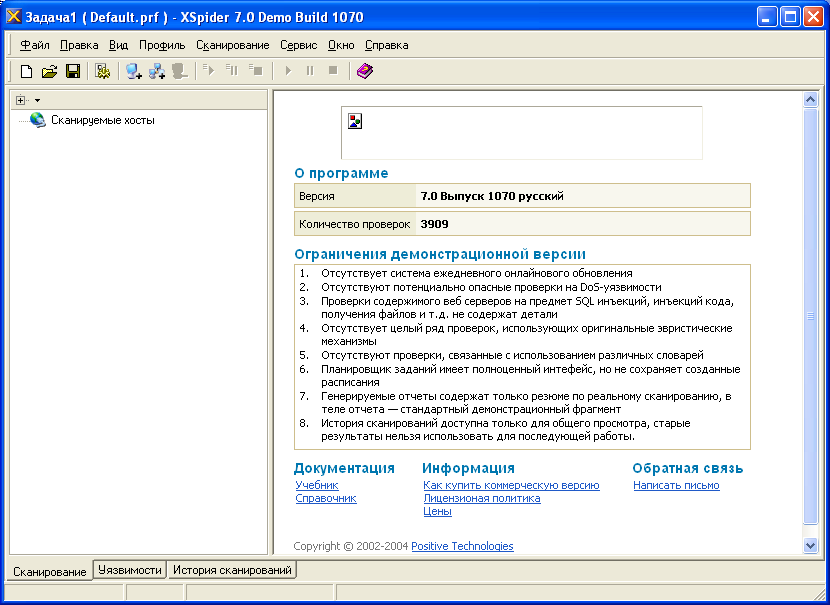This screenshot has width=830, height=605.
Task: Follow the Как купить коммерческую версию link
Action: [511, 485]
